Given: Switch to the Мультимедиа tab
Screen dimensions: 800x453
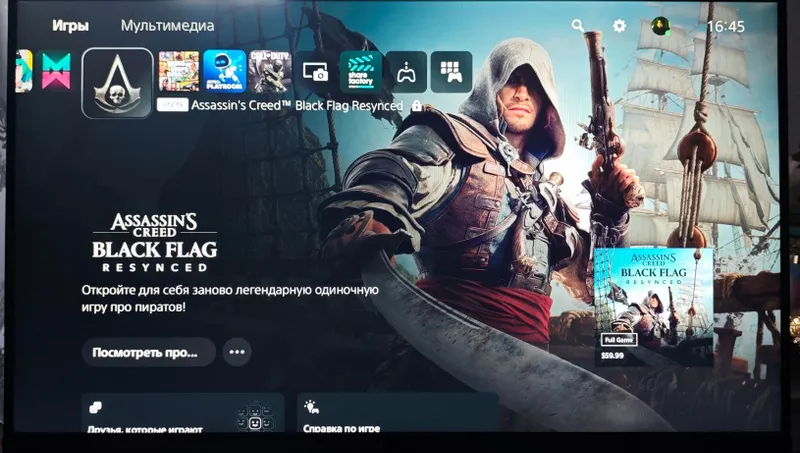Looking at the screenshot, I should (x=167, y=26).
